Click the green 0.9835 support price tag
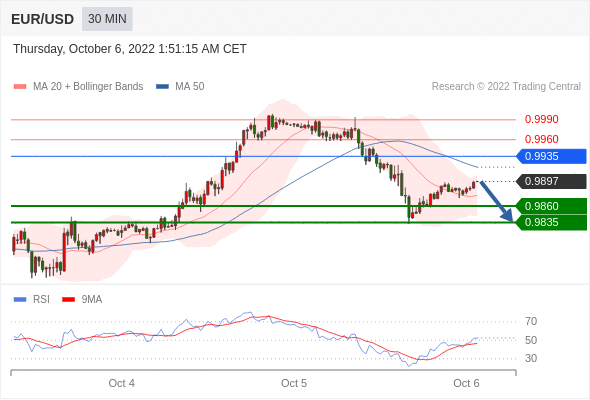Viewport: 590px width, 400px height. (551, 222)
